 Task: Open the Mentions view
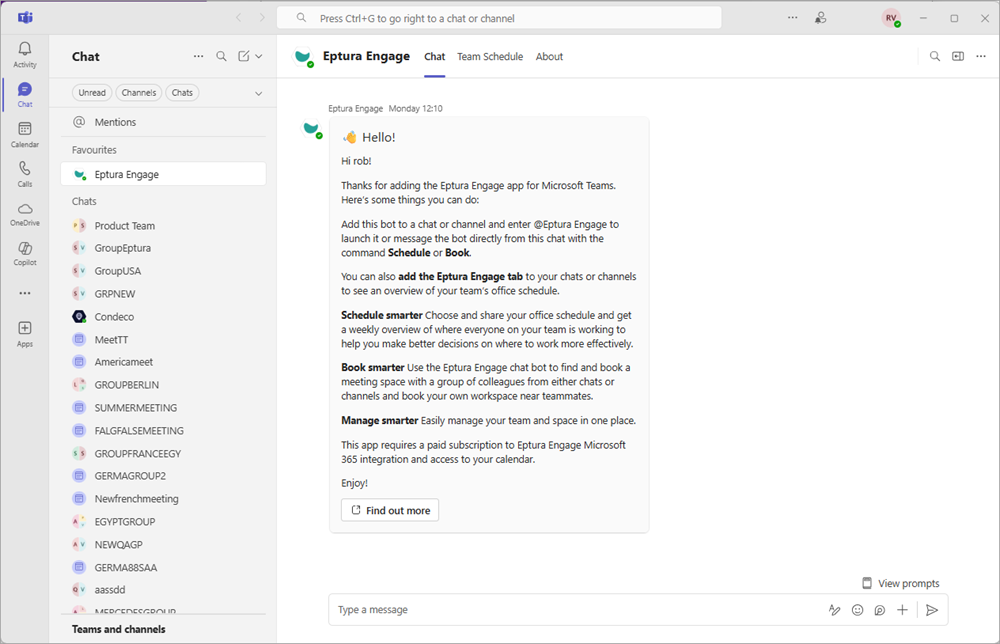(x=163, y=122)
